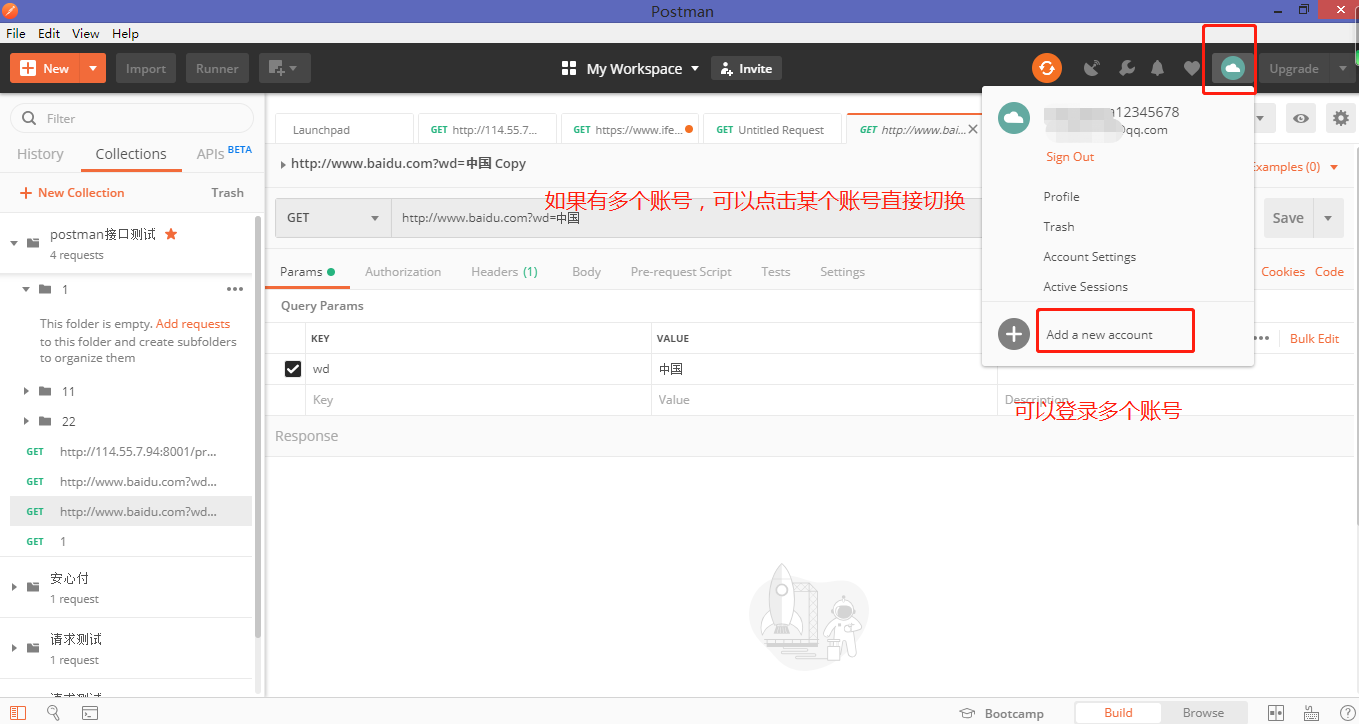This screenshot has width=1359, height=724.
Task: Choose Account Settings in the account menu
Action: click(1090, 257)
